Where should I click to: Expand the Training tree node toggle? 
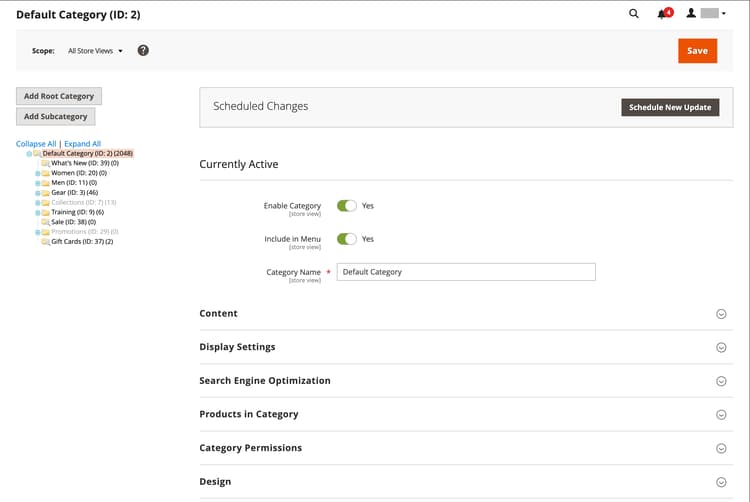[x=38, y=213]
